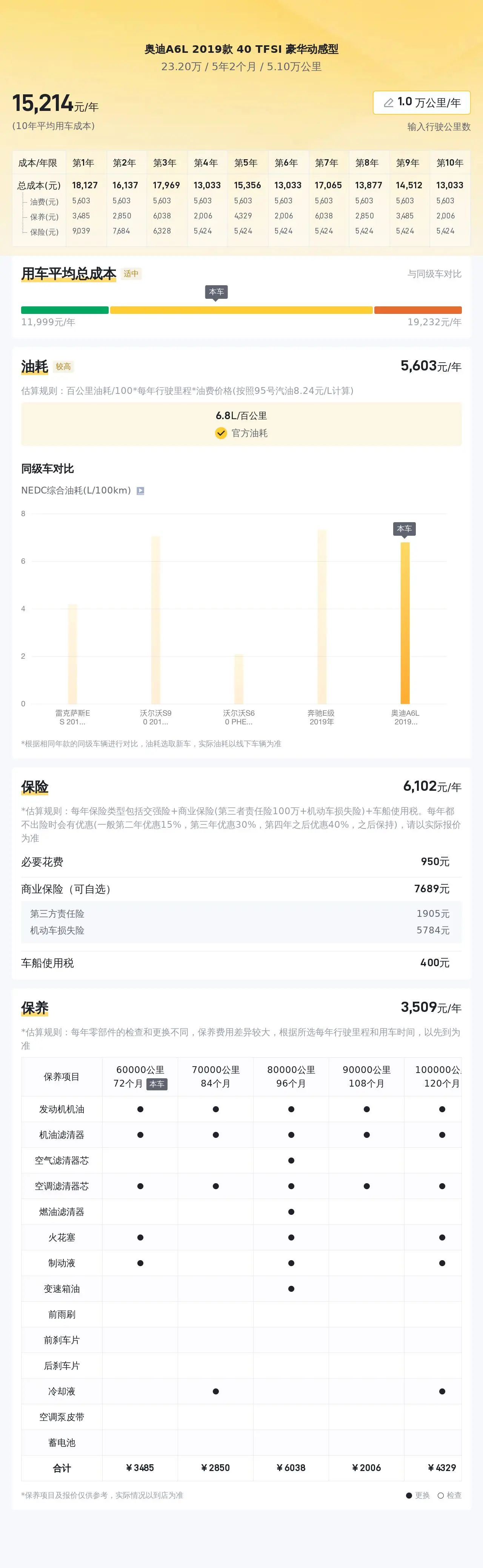Click the 前刹车片 row label
483x1568 pixels.
coord(62,1340)
